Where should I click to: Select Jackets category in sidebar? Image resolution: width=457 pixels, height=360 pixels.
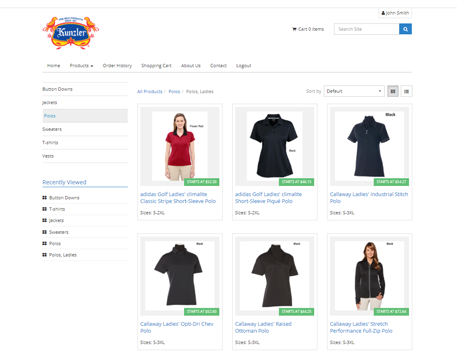(x=85, y=102)
